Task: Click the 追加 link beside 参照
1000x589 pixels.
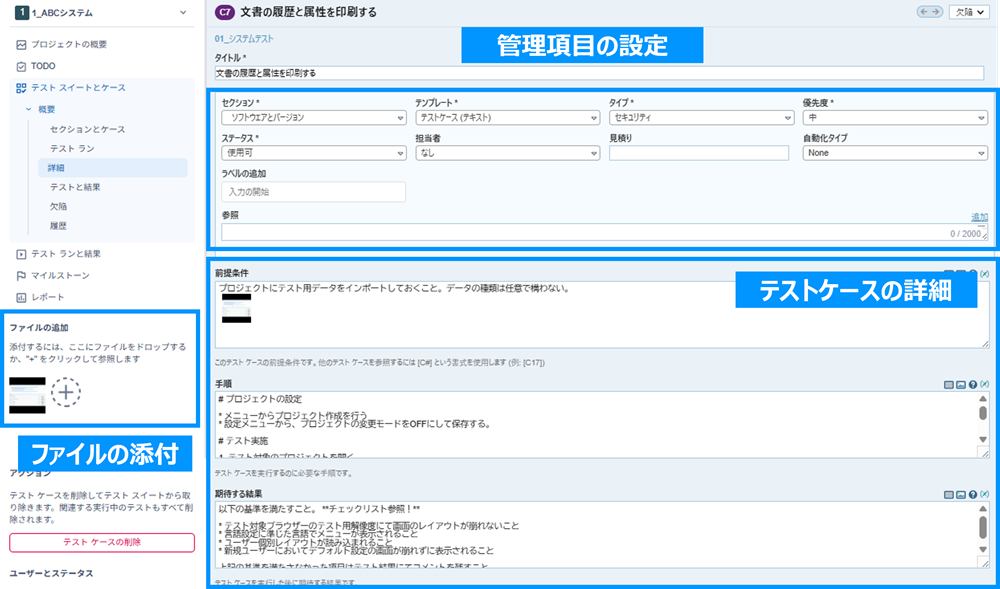Action: pyautogui.click(x=980, y=217)
